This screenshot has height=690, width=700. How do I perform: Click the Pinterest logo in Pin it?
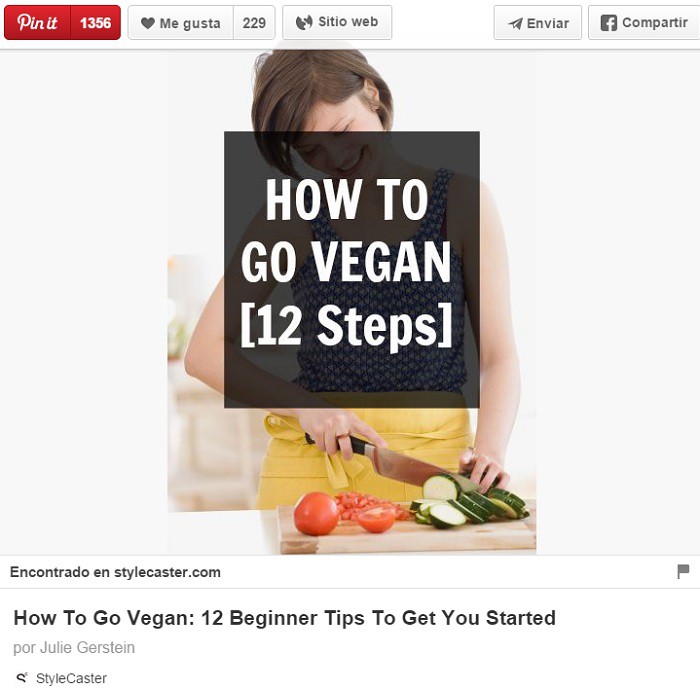point(38,22)
